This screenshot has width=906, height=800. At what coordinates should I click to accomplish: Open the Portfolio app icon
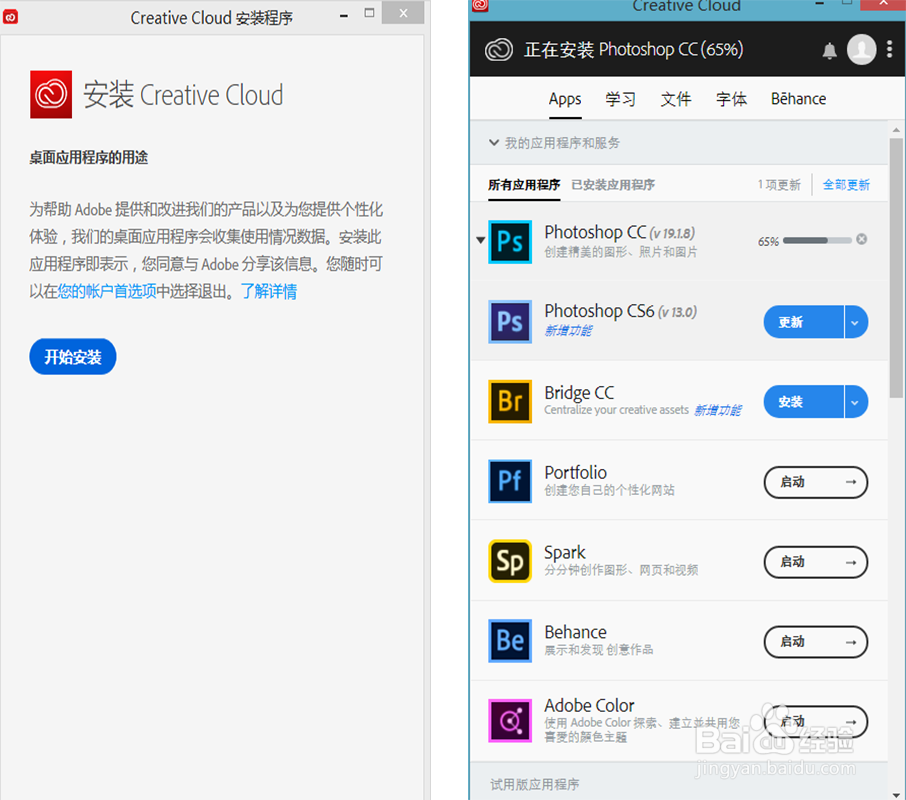point(510,482)
